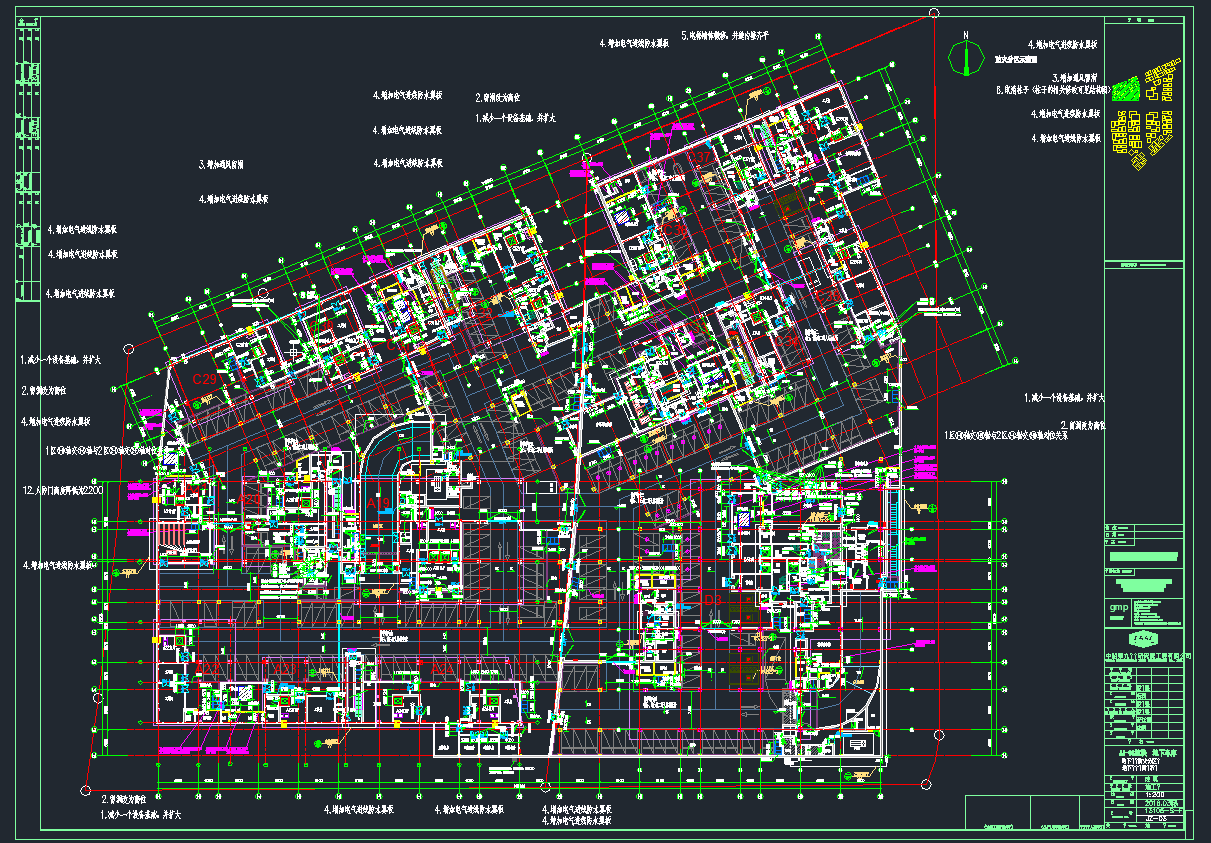Click the 取消柱子 annotation near key plan
This screenshot has width=1211, height=843.
pyautogui.click(x=1048, y=89)
